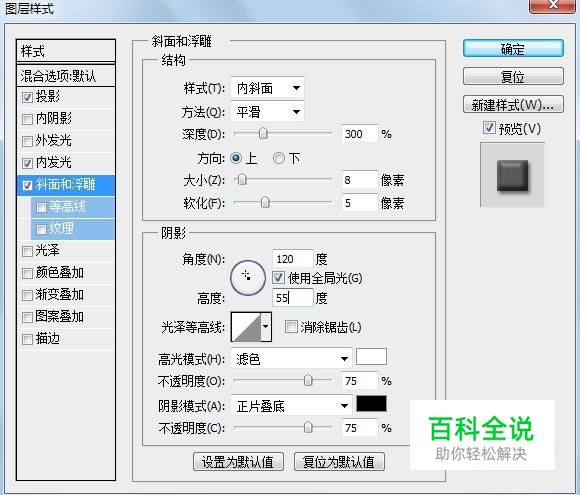Click the white highlight color swatch
This screenshot has width=580, height=495.
[x=371, y=357]
